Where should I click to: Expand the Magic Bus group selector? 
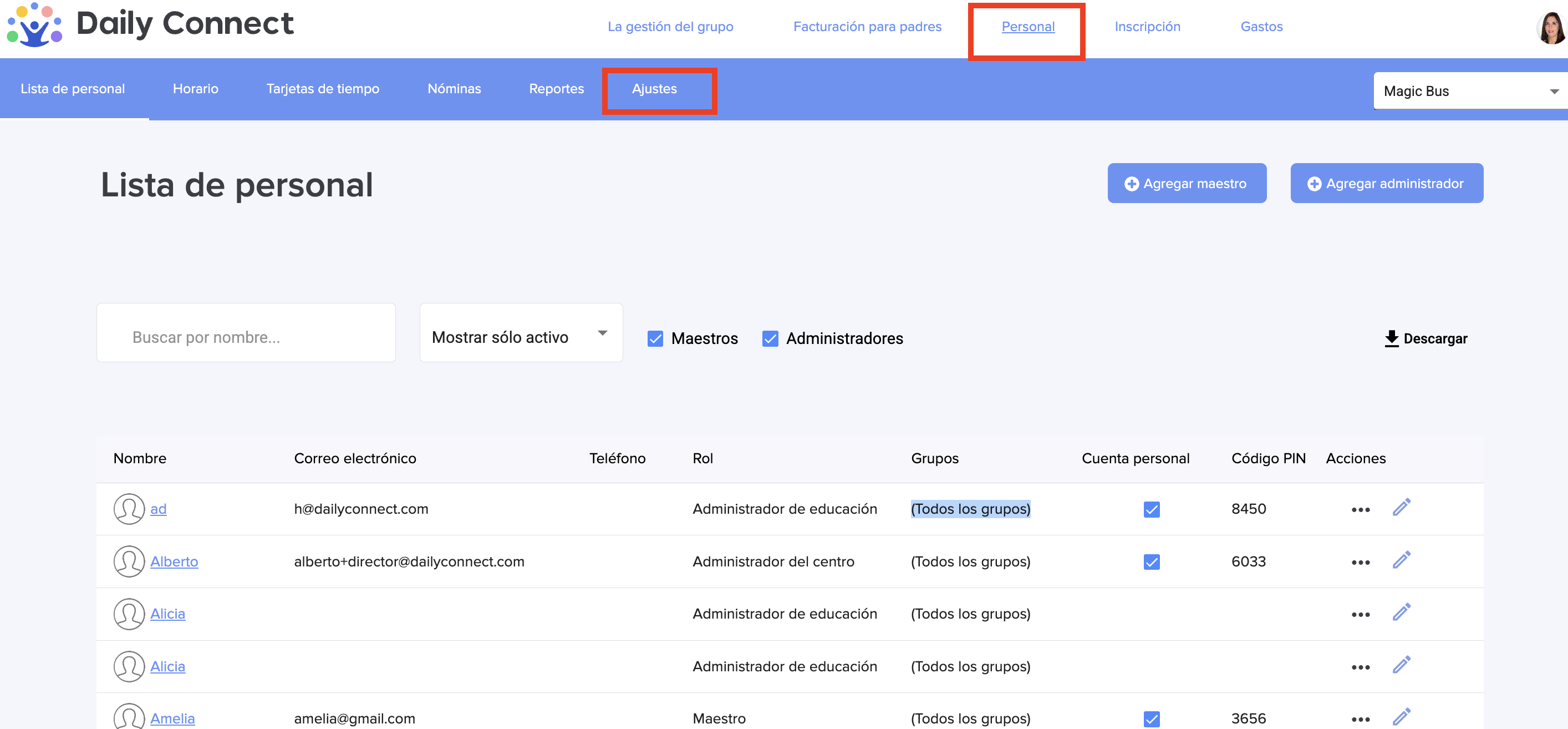1470,92
